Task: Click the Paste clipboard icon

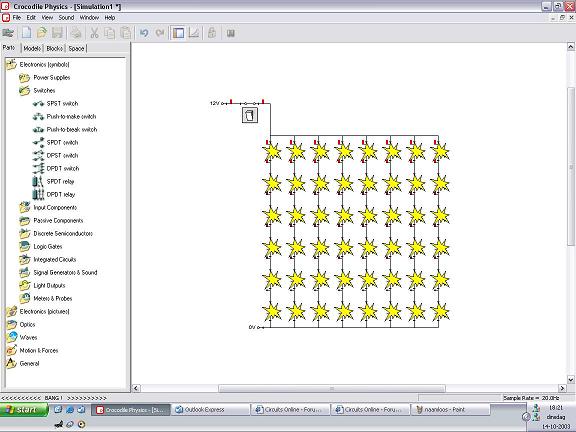Action: tap(125, 33)
